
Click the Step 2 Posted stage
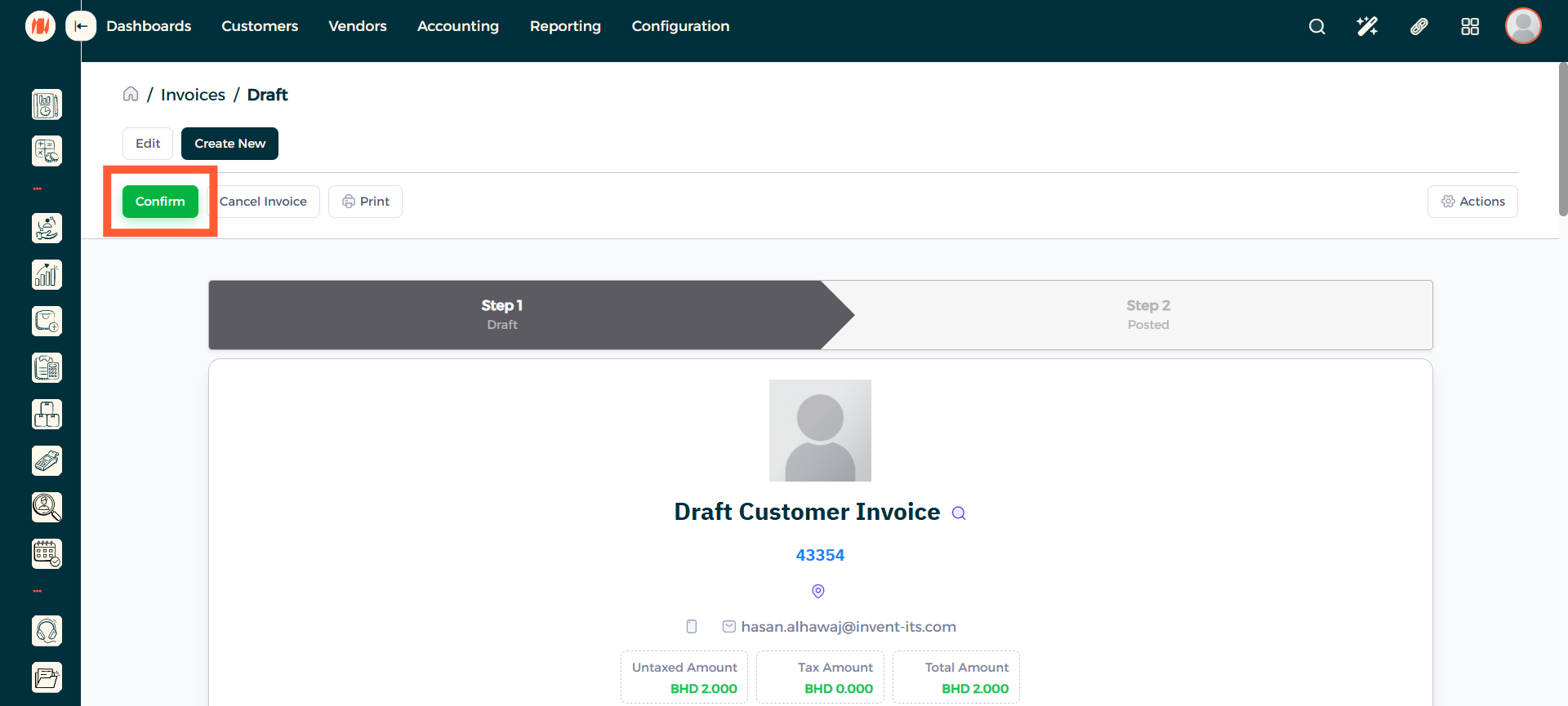point(1147,314)
